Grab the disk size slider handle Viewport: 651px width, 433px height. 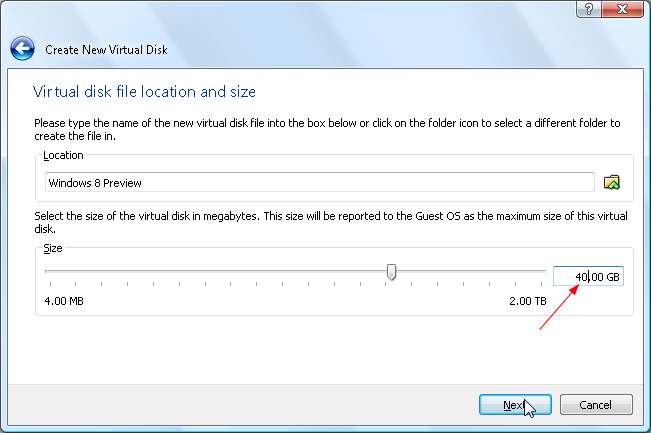392,272
